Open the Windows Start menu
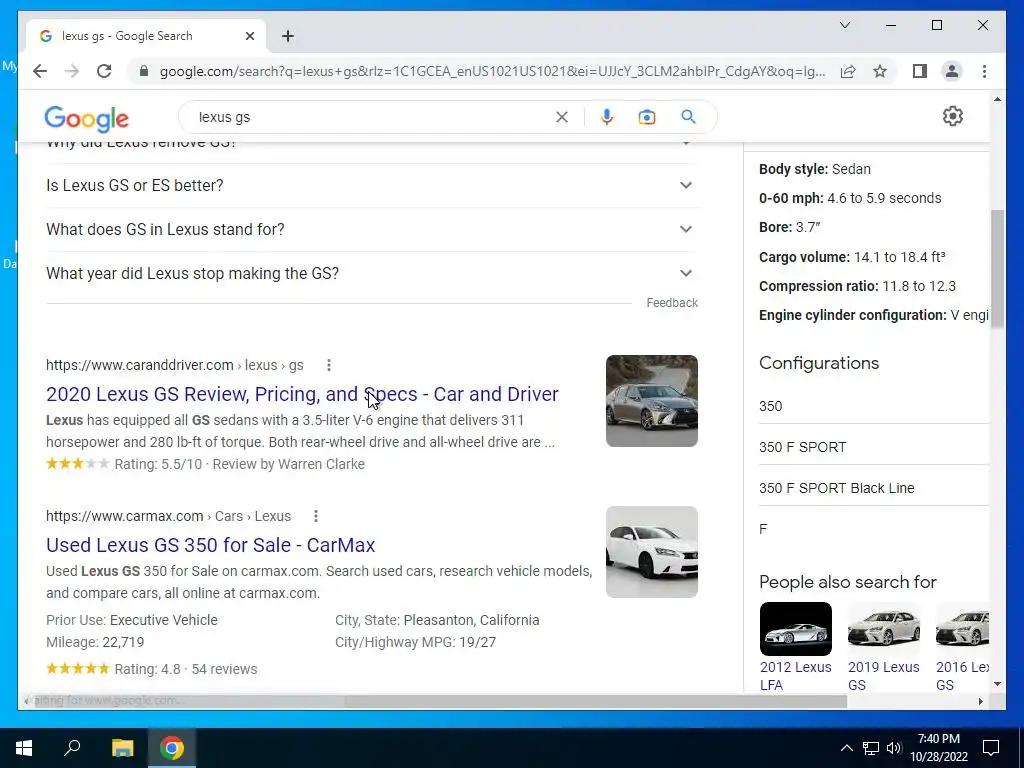Viewport: 1024px width, 768px height. pos(24,748)
